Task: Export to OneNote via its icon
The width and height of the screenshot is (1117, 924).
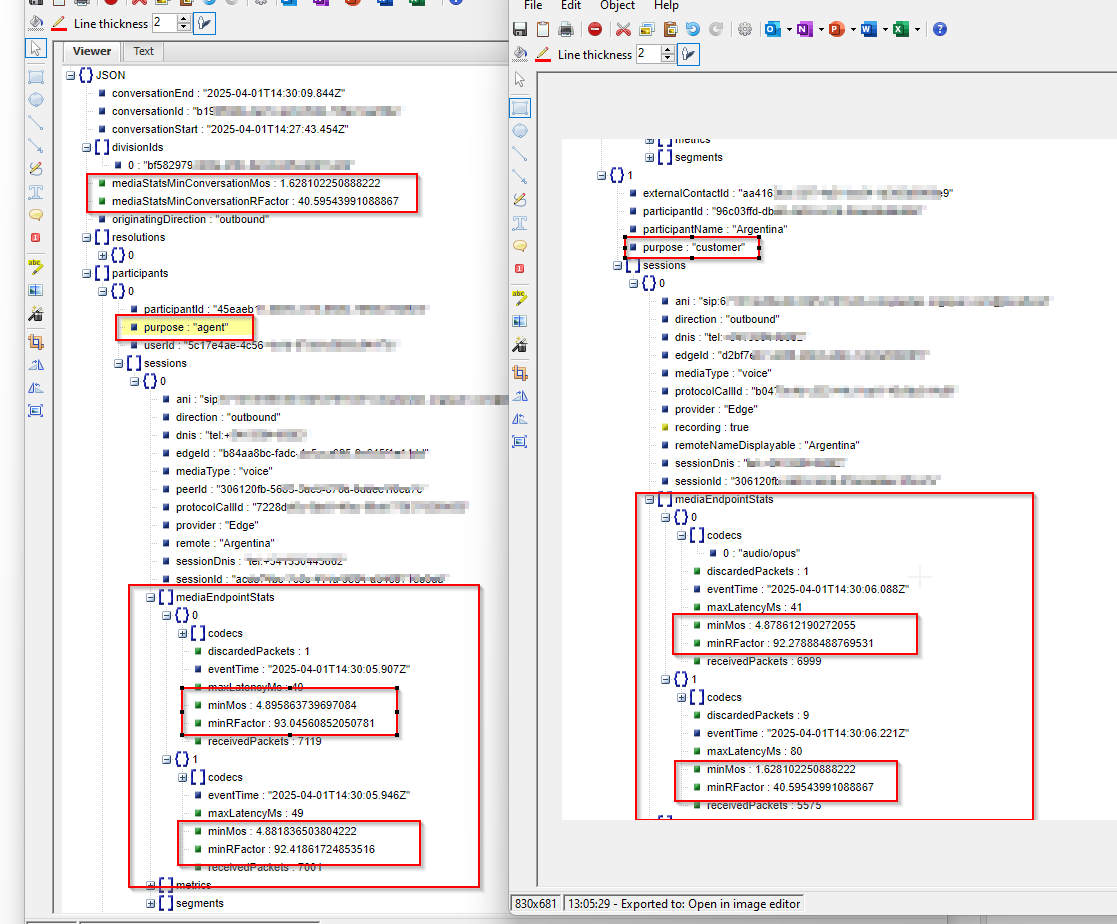Action: (x=804, y=29)
